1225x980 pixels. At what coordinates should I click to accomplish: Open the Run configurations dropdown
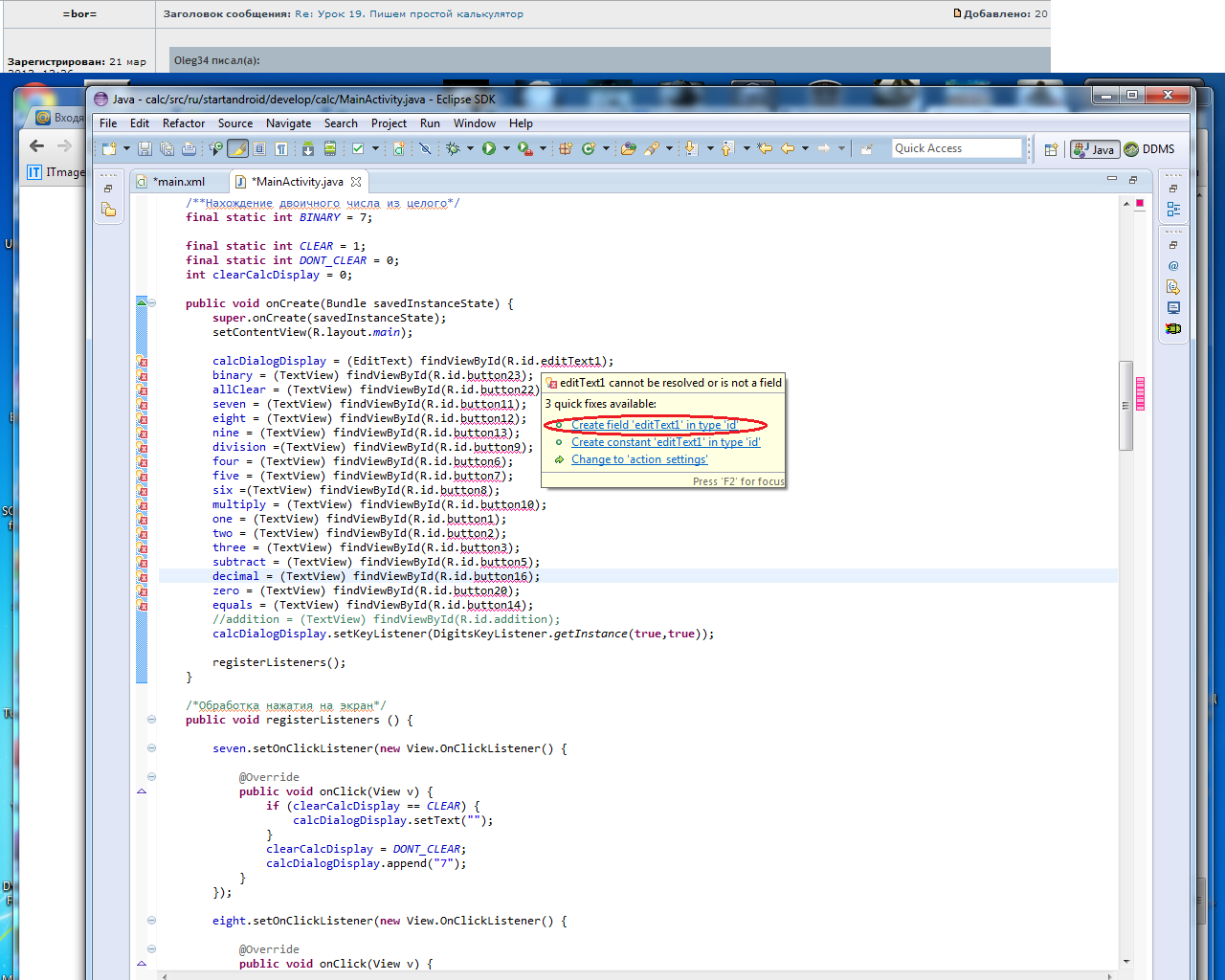(x=506, y=148)
